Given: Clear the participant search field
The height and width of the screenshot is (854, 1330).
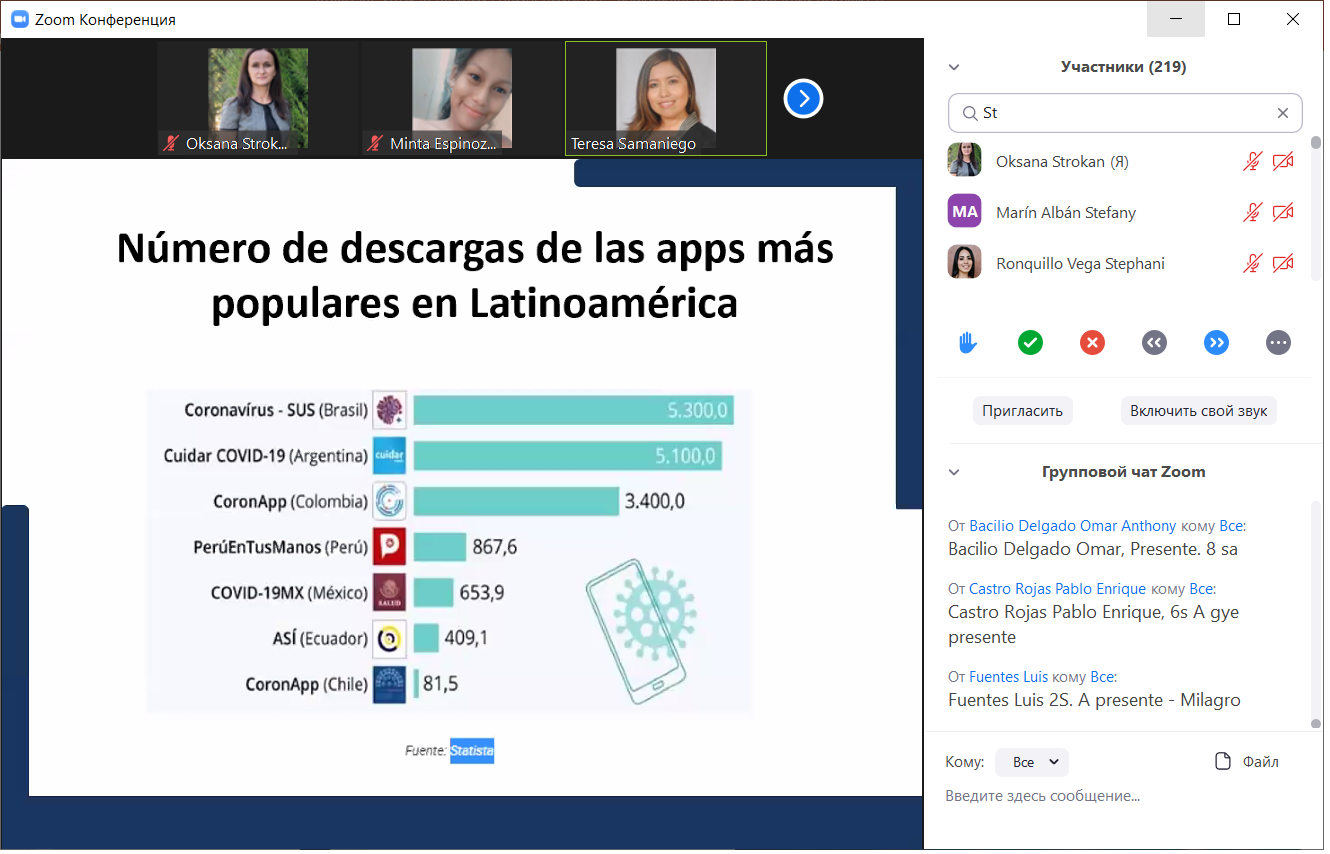Looking at the screenshot, I should coord(1283,113).
